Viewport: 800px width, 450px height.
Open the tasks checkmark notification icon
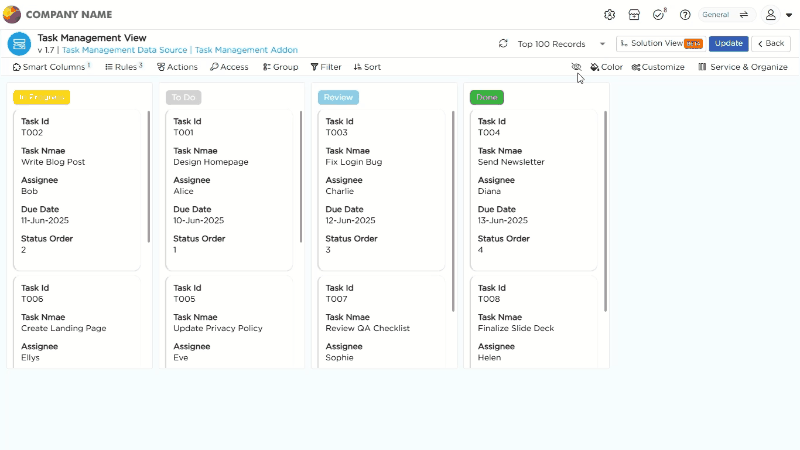tap(658, 15)
